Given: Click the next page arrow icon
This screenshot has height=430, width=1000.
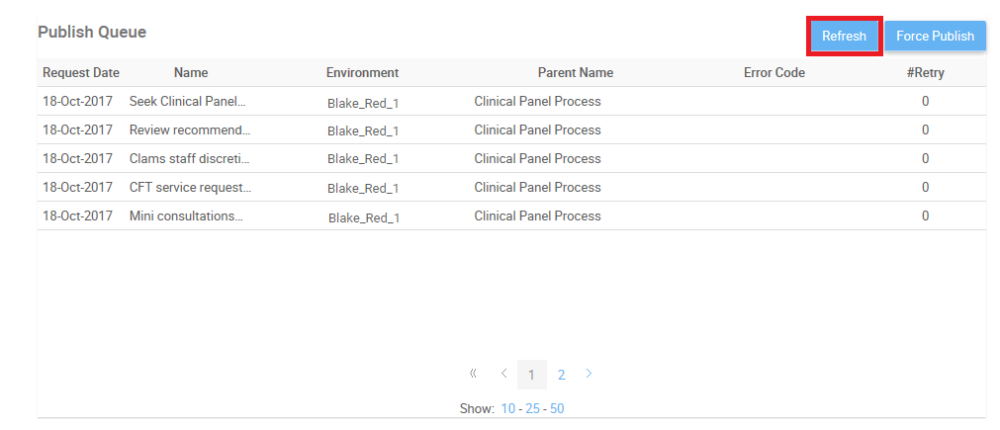Looking at the screenshot, I should tap(589, 374).
